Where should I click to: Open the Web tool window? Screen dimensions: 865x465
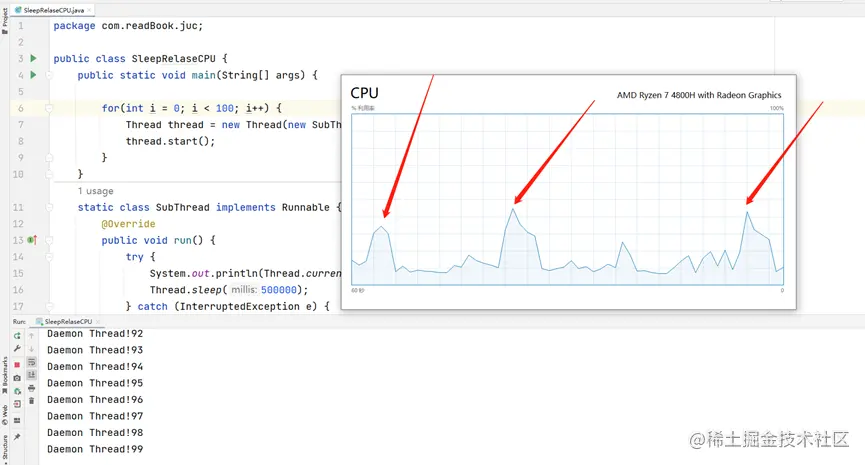(x=4, y=415)
